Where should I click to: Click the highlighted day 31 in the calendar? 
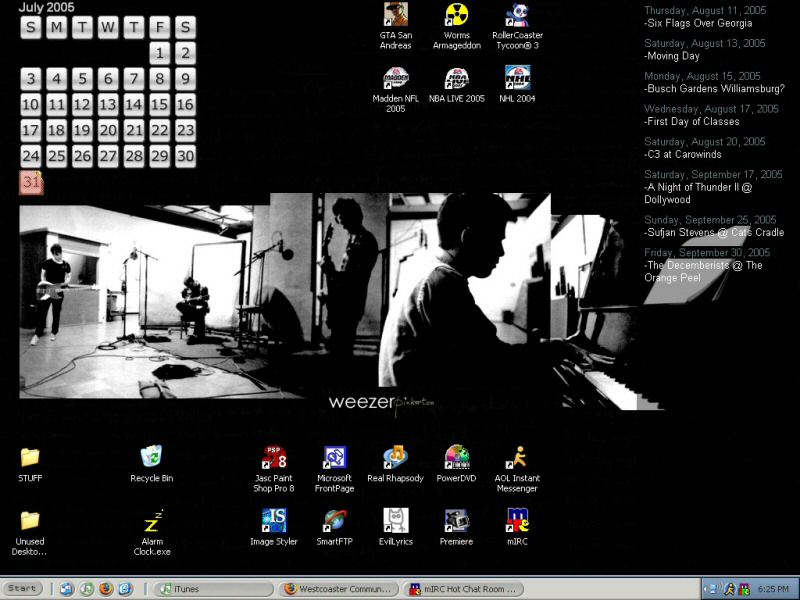(31, 182)
